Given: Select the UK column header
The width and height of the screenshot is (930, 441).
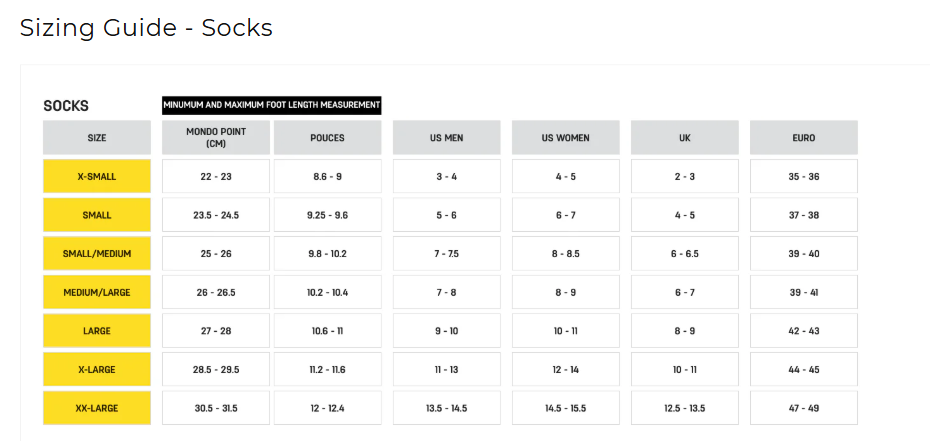Looking at the screenshot, I should (x=685, y=138).
